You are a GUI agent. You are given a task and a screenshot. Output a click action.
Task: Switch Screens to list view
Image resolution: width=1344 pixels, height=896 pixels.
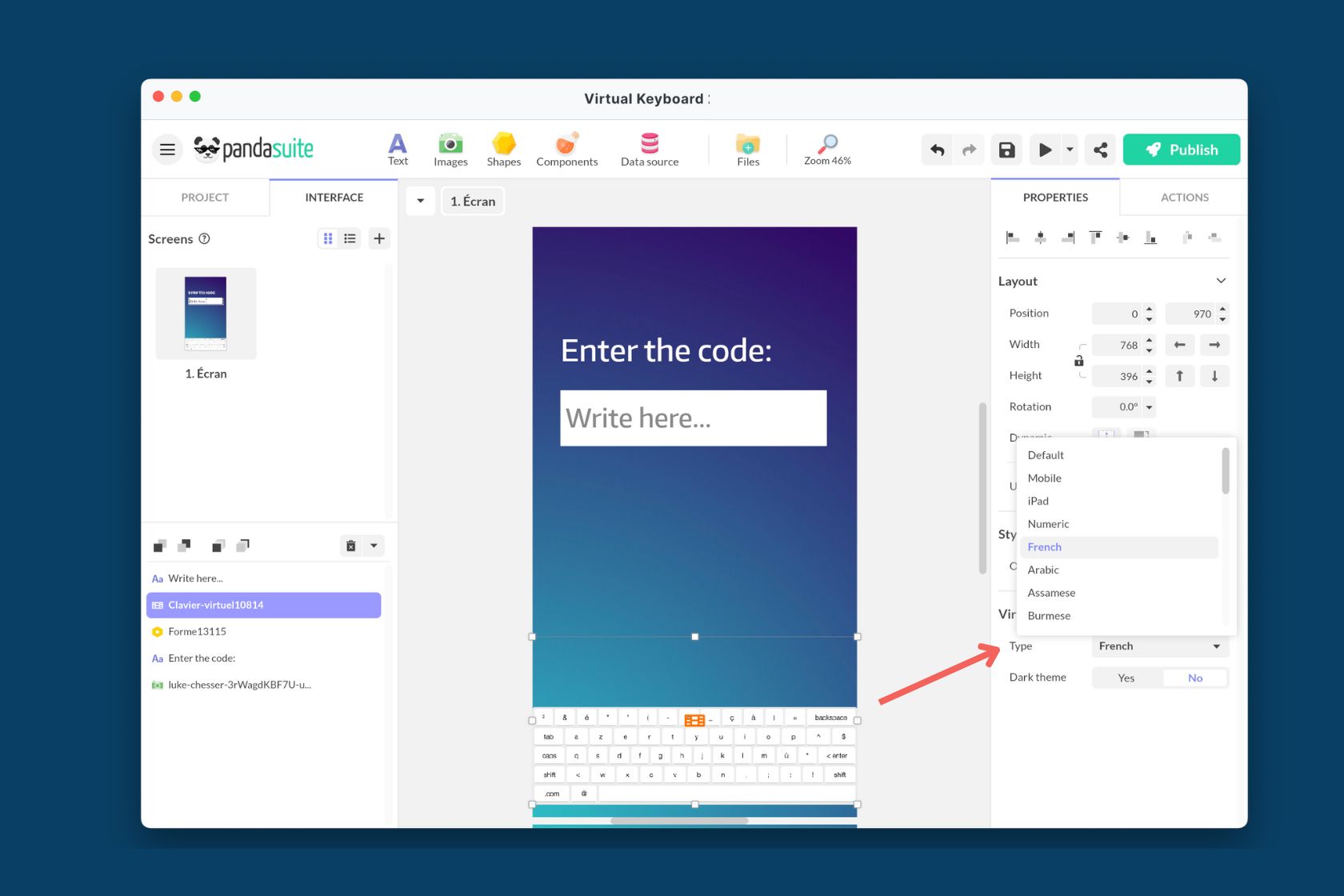pos(350,238)
